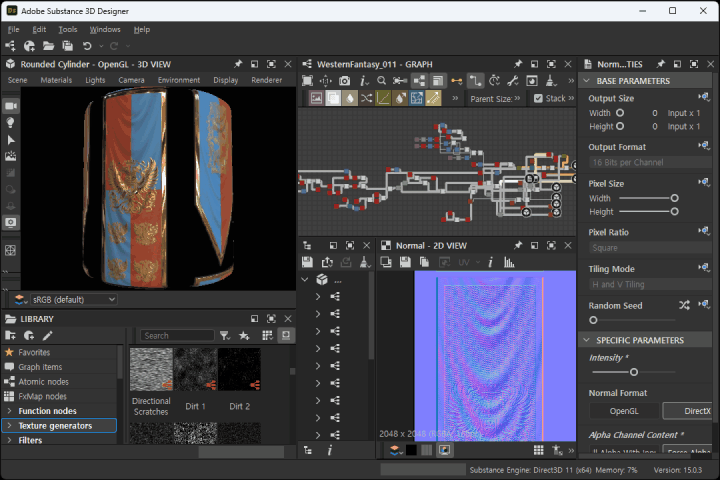Viewport: 720px width, 480px height.
Task: Open the Favorites category in Library
Action: click(59, 352)
